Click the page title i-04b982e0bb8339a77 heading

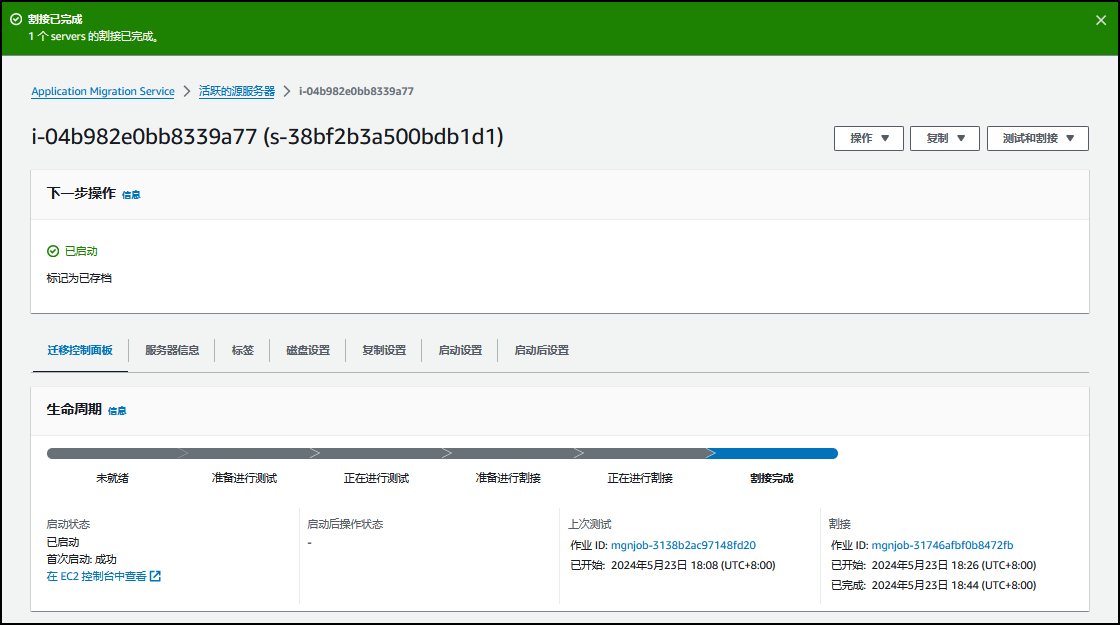coord(267,136)
